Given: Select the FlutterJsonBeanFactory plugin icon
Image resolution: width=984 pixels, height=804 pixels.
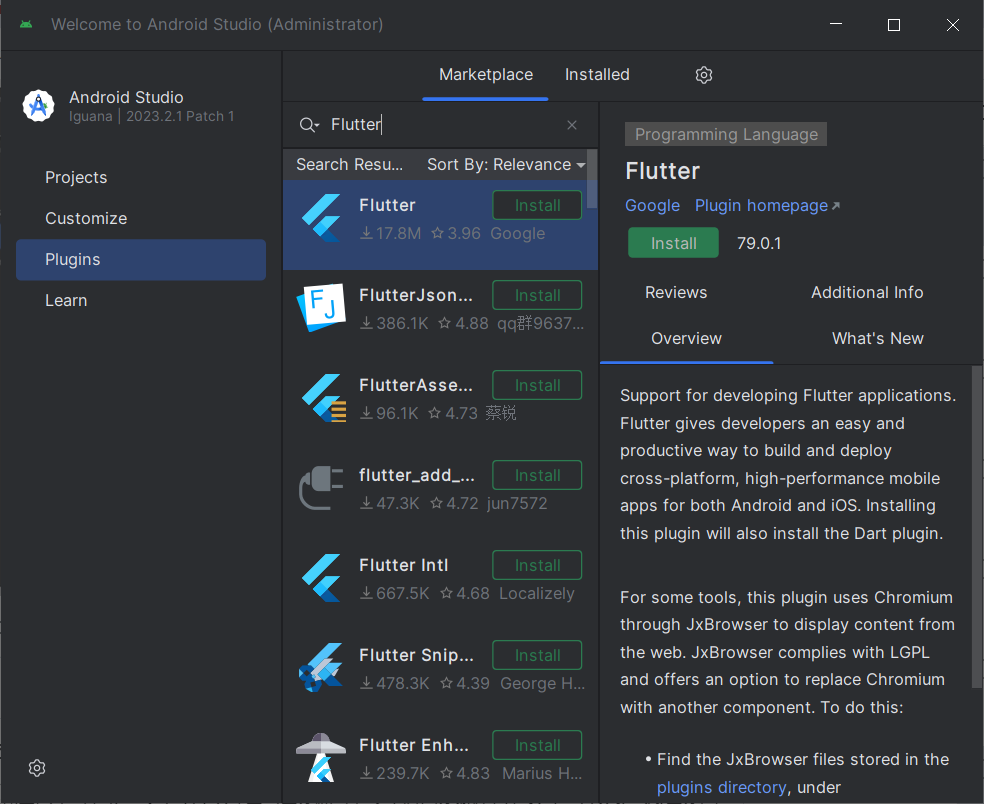Looking at the screenshot, I should click(322, 308).
